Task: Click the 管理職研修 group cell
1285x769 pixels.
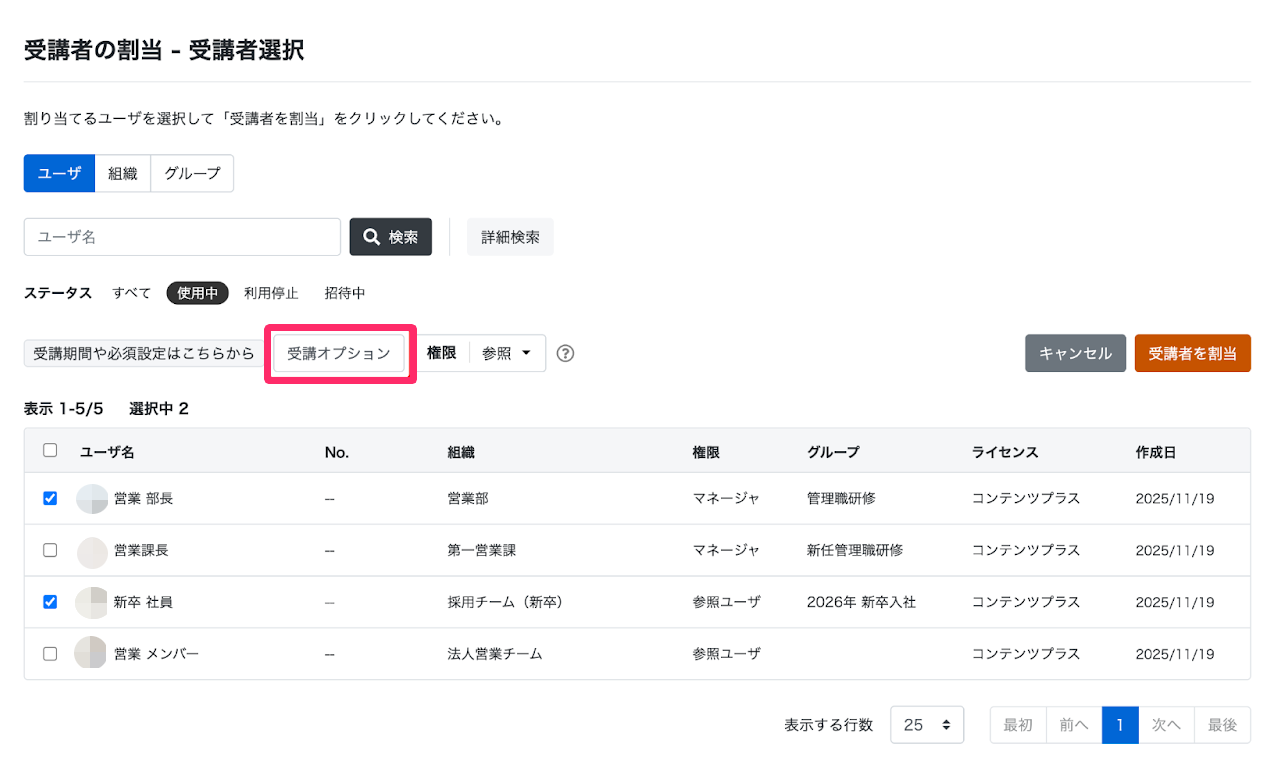Action: [841, 498]
